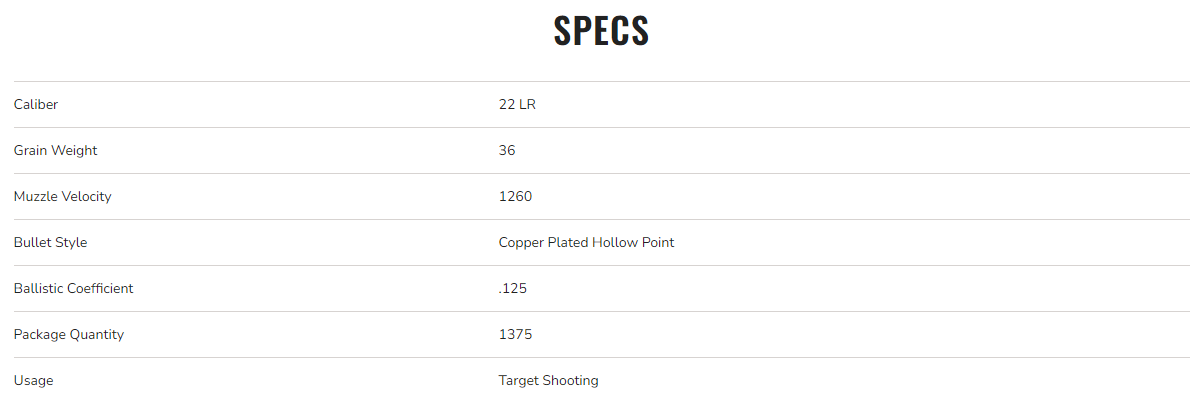Click the Usage label
This screenshot has height=402, width=1202.
(33, 381)
